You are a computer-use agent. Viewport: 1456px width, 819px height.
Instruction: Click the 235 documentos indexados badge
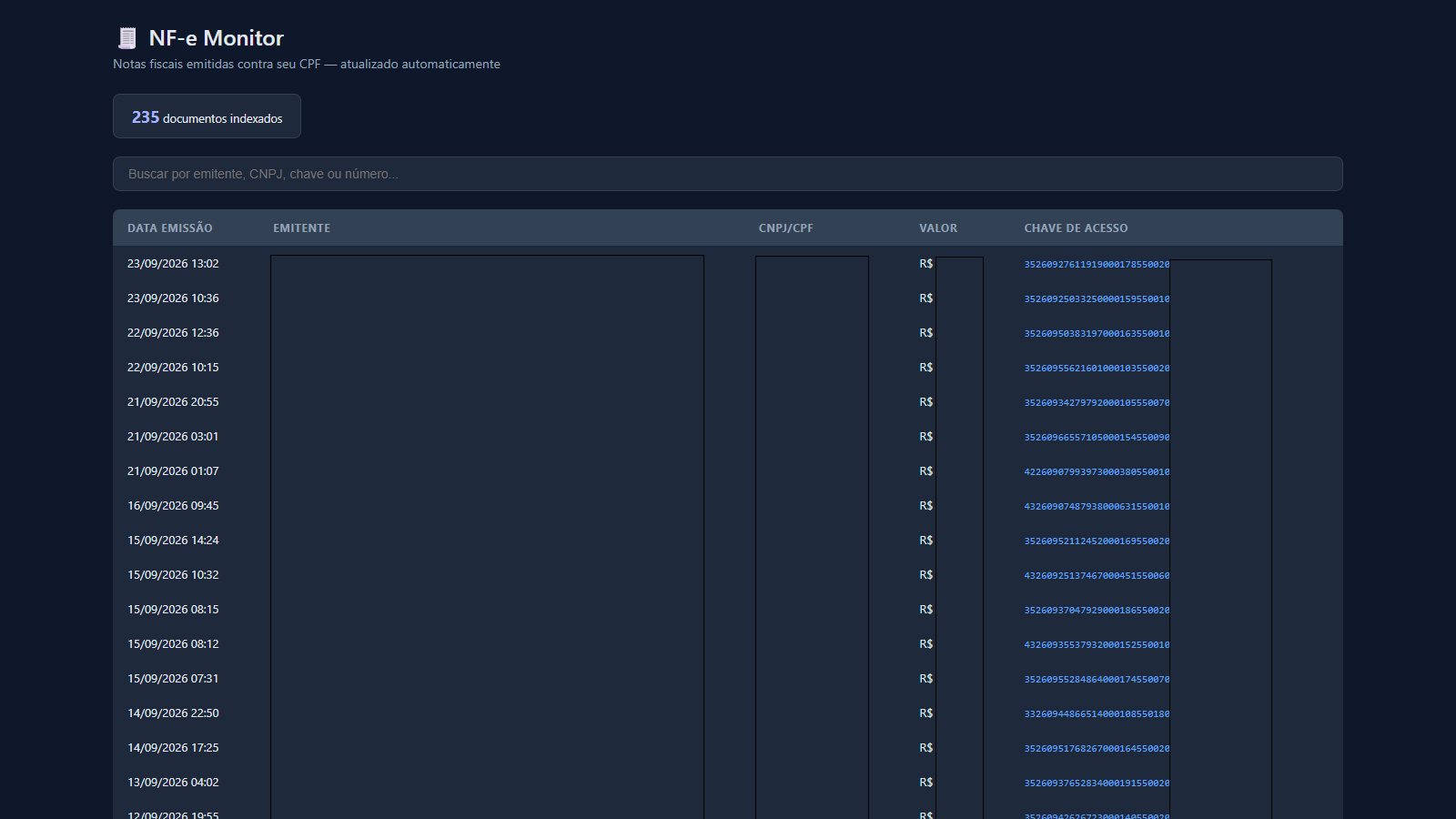(x=207, y=116)
